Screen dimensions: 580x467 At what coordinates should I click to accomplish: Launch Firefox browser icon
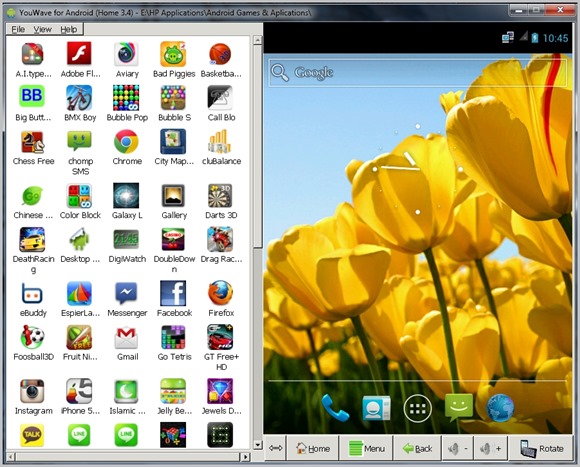[220, 293]
